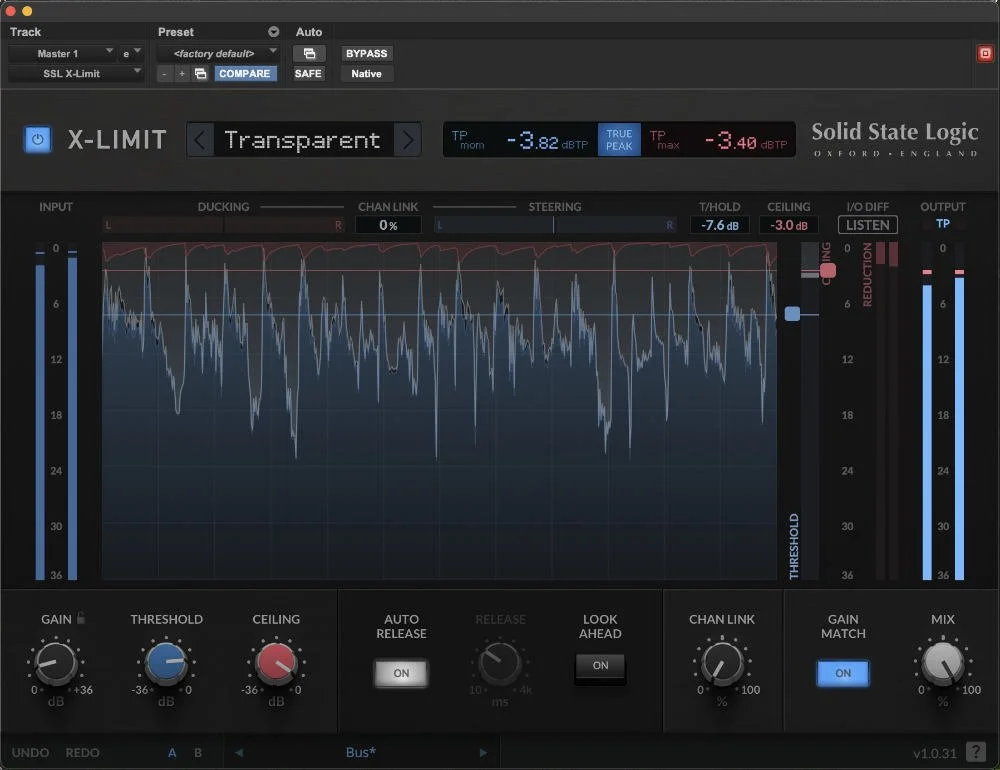Open the Master 1 track selector
Viewport: 1000px width, 770px height.
tap(62, 54)
